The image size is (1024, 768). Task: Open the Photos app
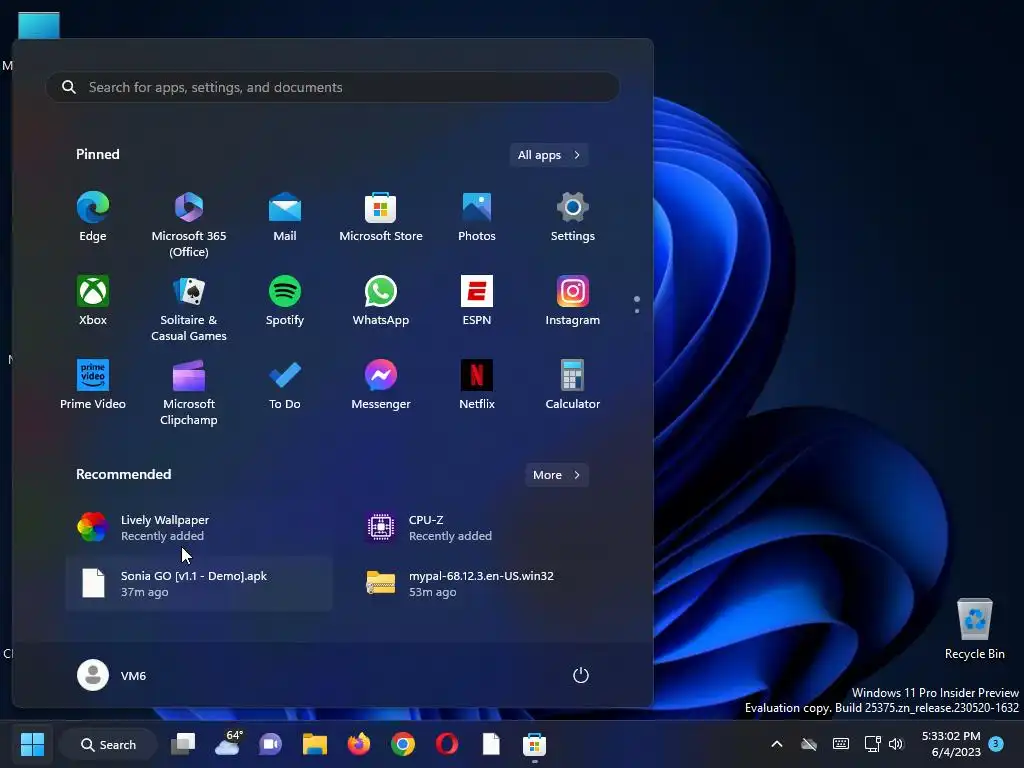pyautogui.click(x=477, y=217)
